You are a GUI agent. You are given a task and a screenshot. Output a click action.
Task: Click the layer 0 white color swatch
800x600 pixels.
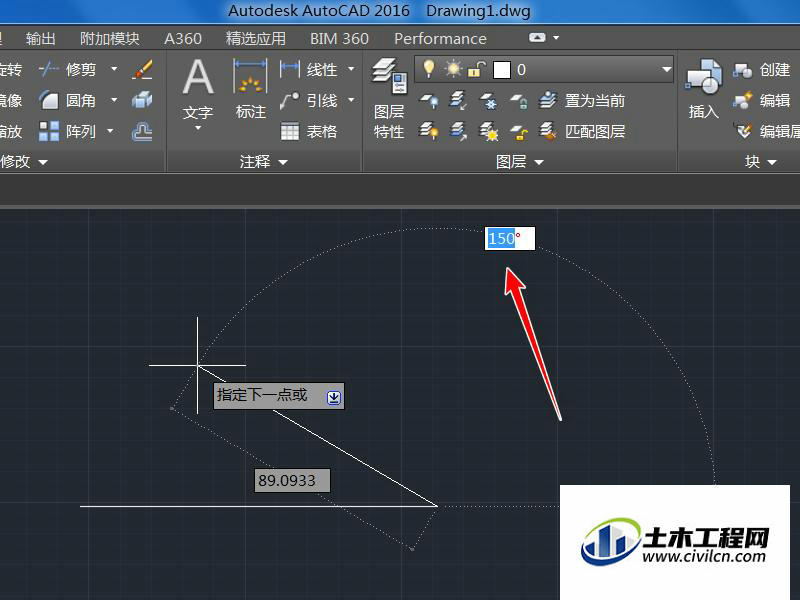502,70
